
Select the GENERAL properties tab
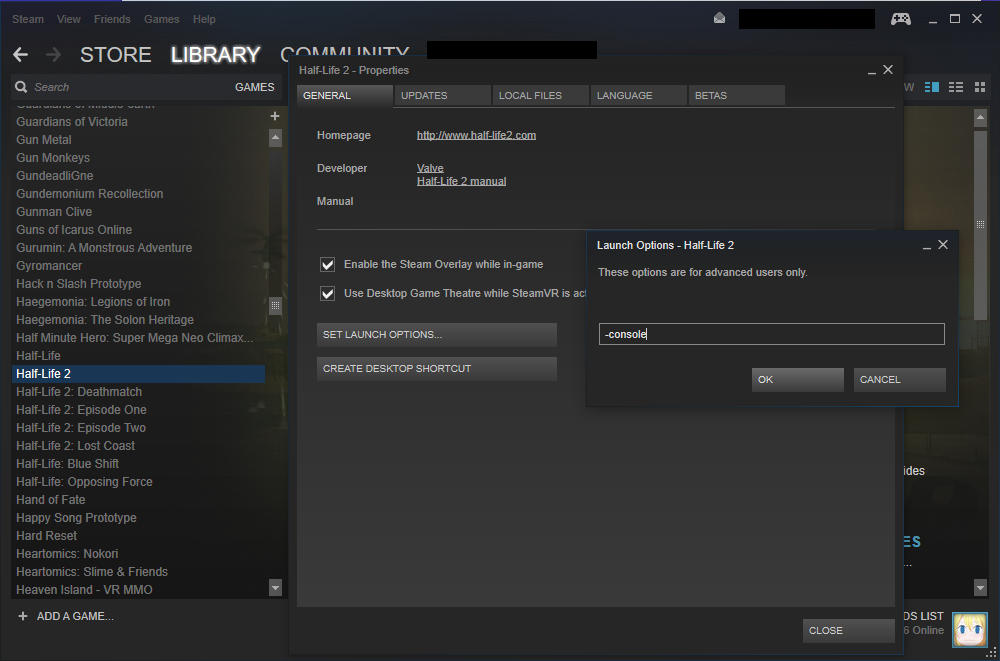click(345, 96)
